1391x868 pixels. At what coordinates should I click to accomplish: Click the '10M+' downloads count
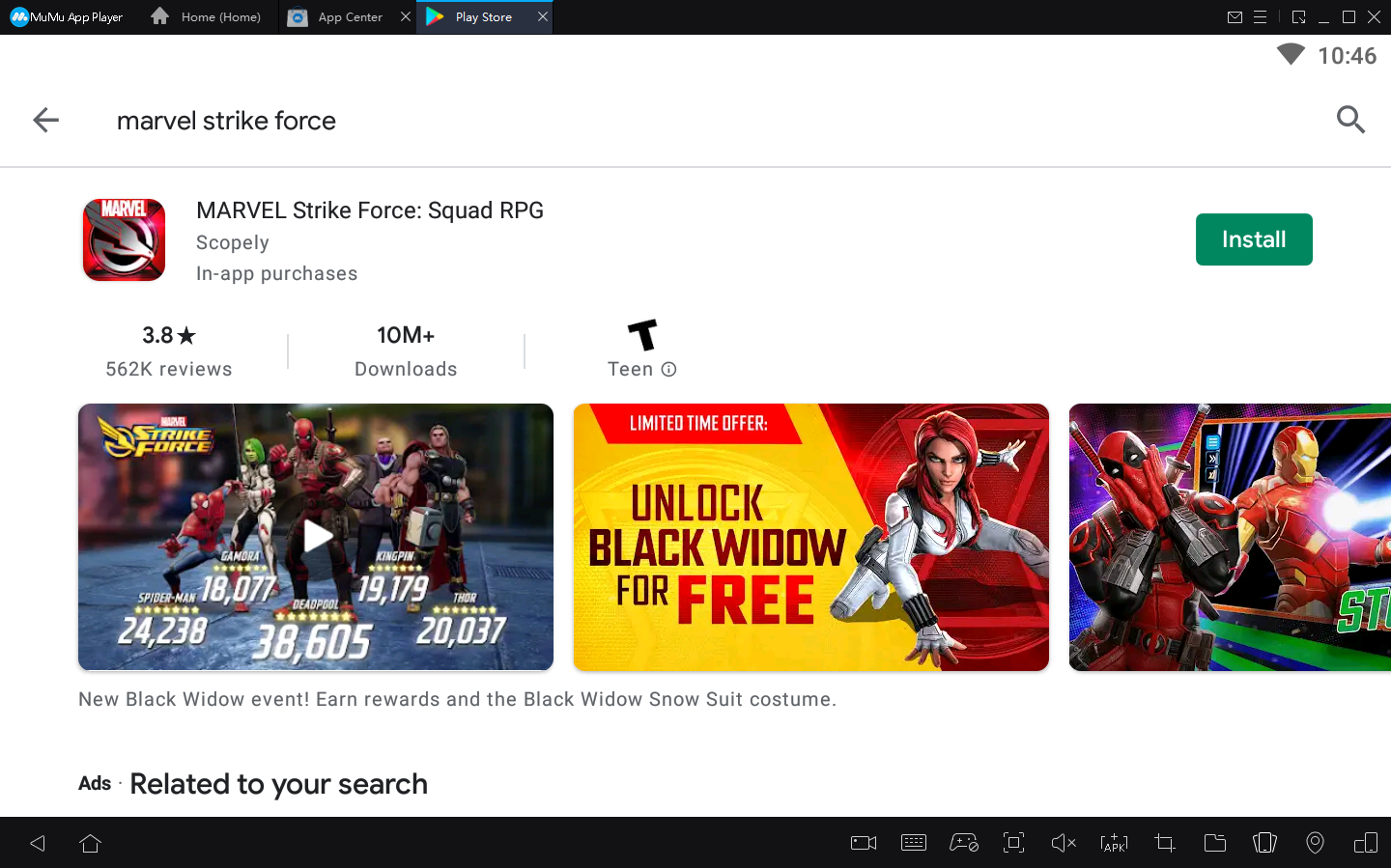406,335
